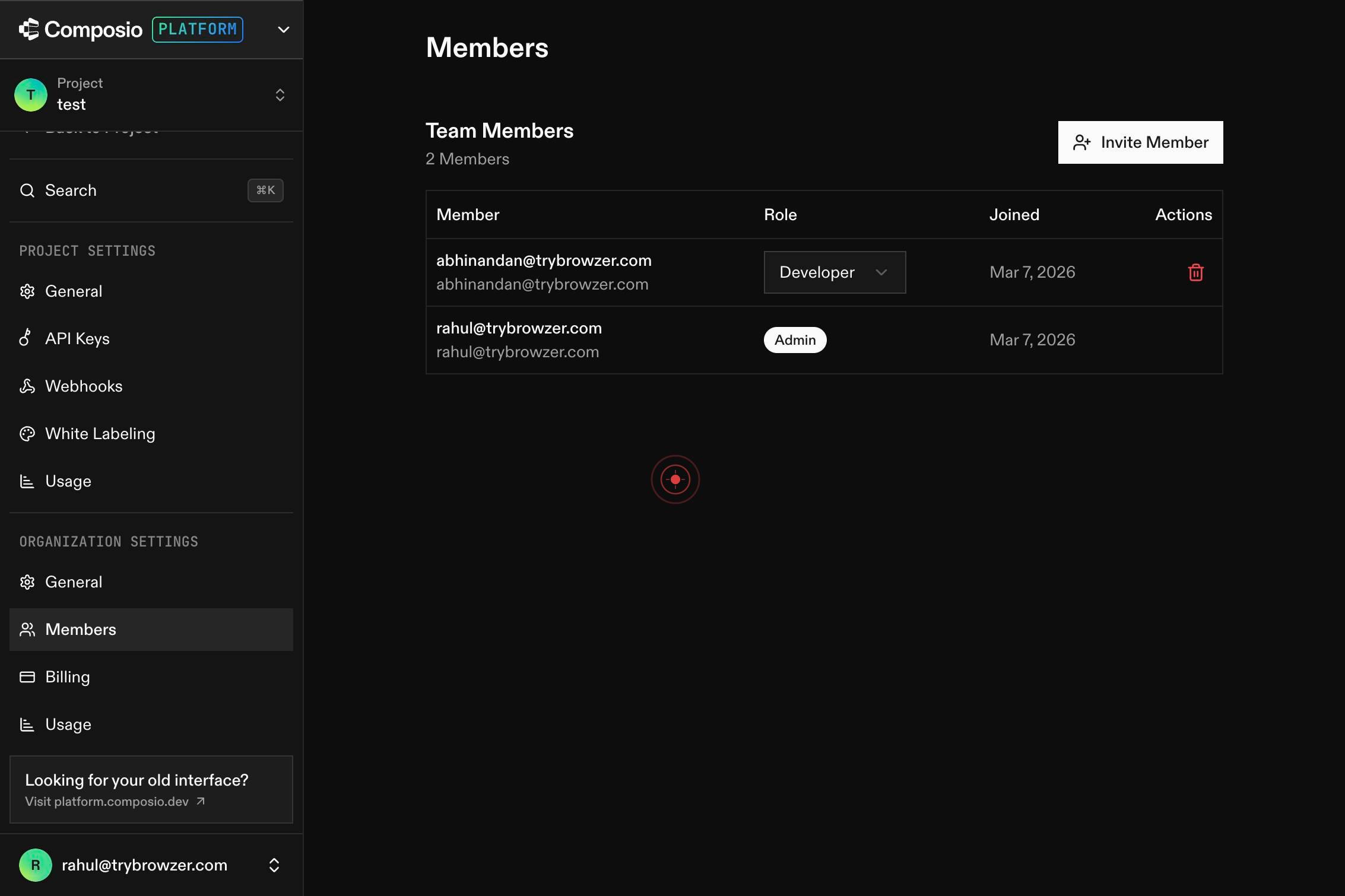The image size is (1345, 896).
Task: Click the API Keys key icon
Action: coord(26,338)
